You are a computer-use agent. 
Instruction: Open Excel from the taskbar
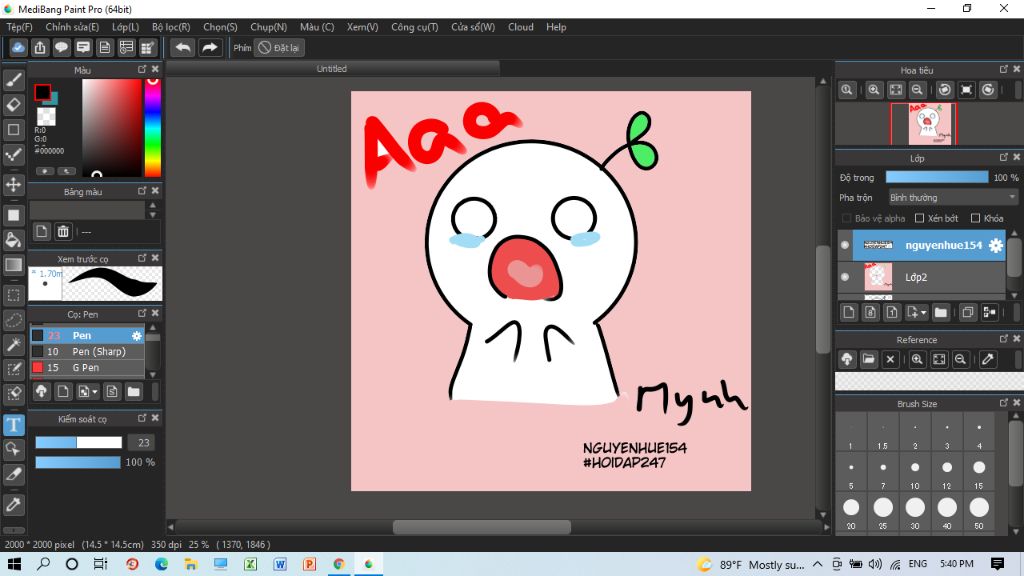tap(250, 564)
